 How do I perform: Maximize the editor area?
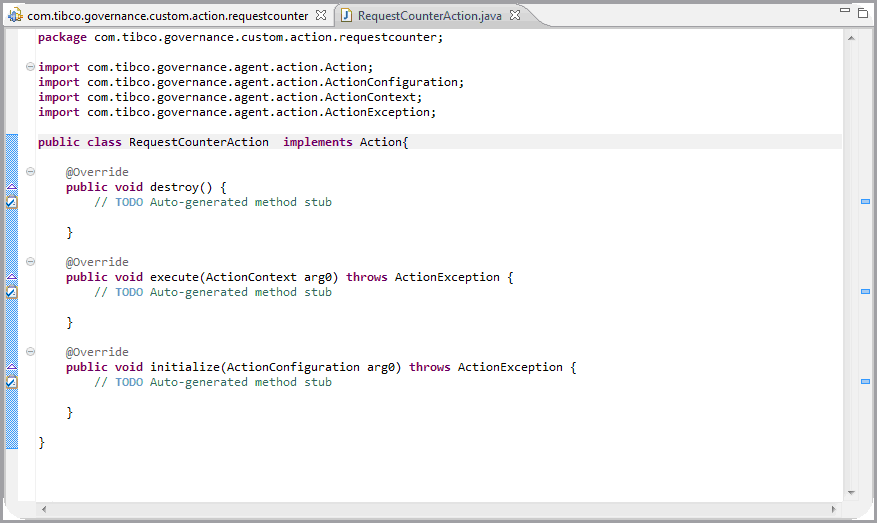point(863,12)
